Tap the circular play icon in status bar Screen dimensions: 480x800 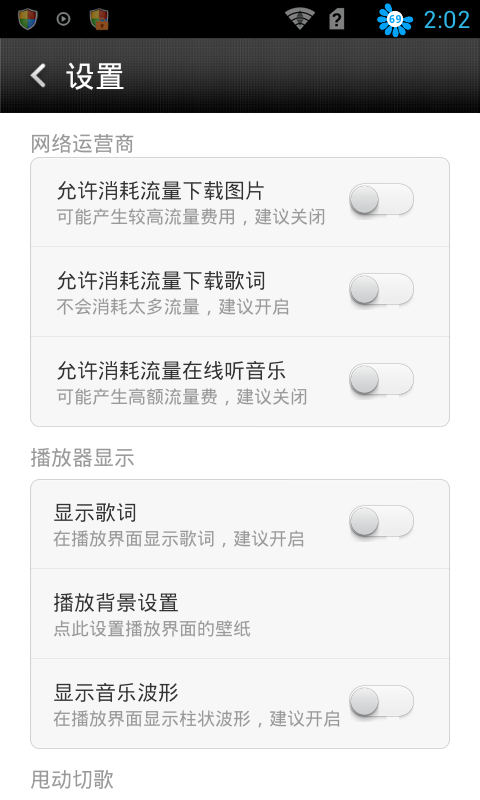63,19
